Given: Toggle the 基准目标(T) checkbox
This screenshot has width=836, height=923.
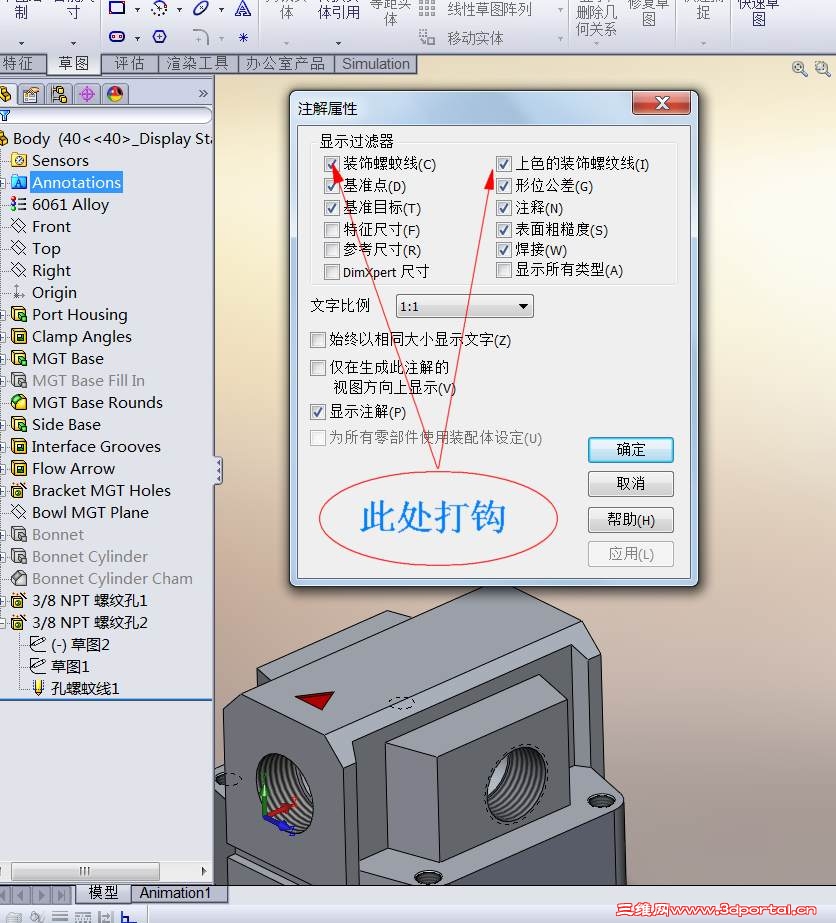Looking at the screenshot, I should coord(332,208).
